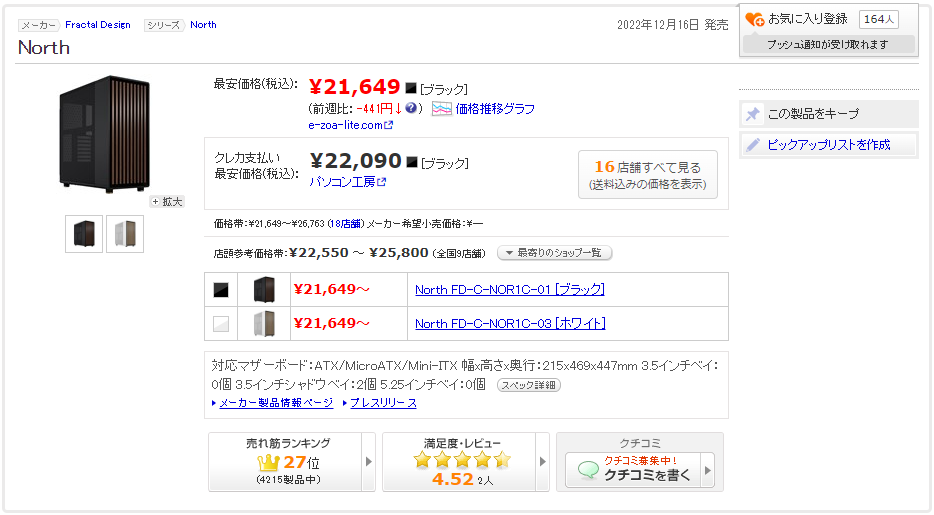Open North FD-C-NOR1C-03 white link

(x=510, y=324)
